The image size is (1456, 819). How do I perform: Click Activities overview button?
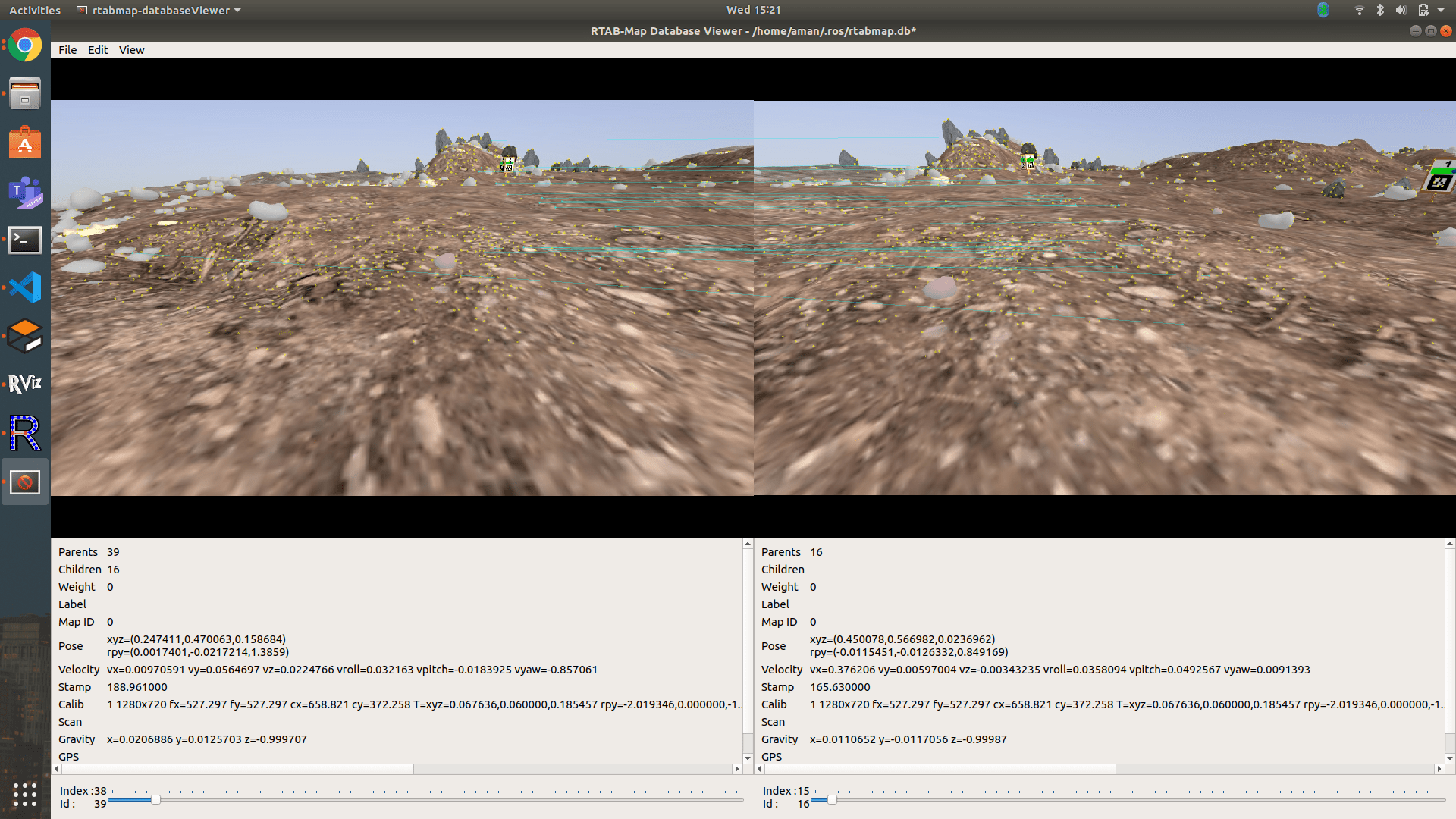pyautogui.click(x=35, y=11)
